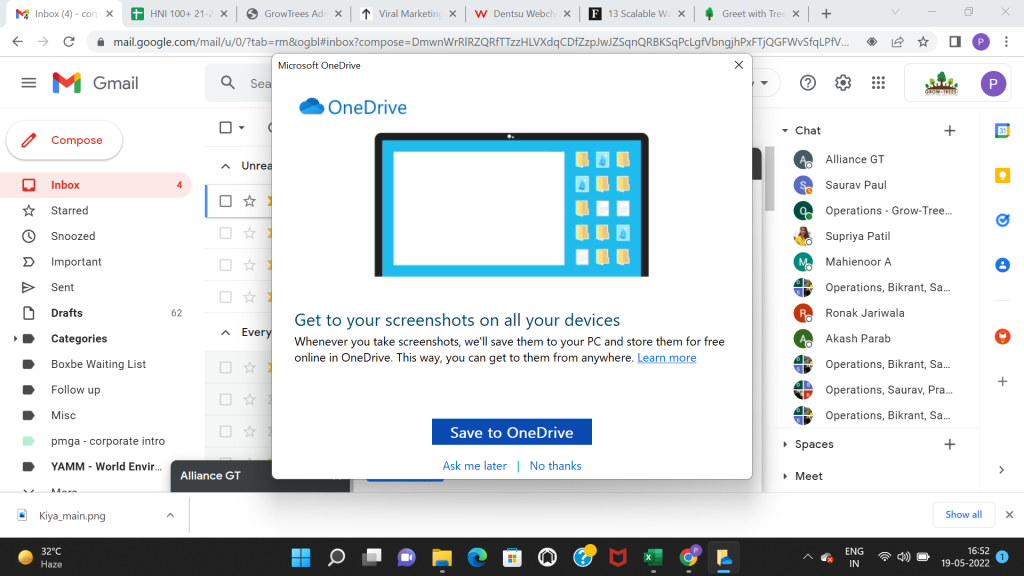Open Google Tasks in side panel
The height and width of the screenshot is (576, 1024).
point(1002,220)
